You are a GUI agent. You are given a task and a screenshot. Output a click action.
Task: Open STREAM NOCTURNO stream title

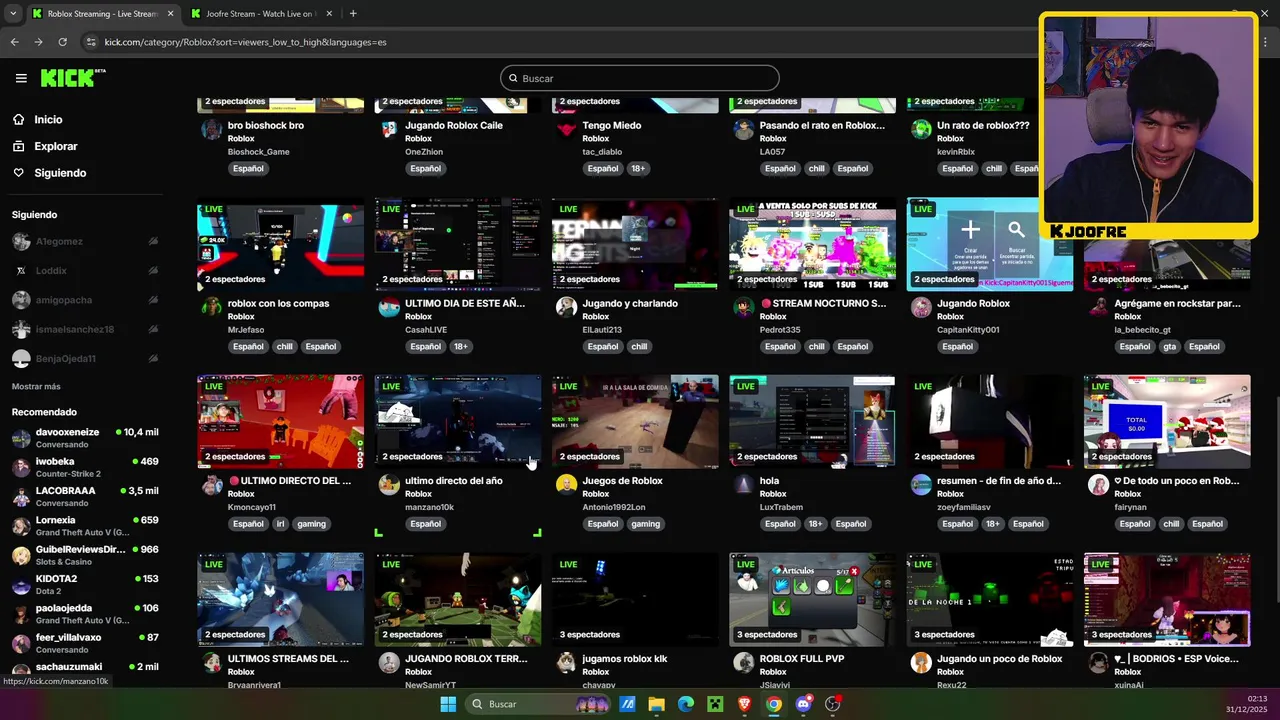[823, 303]
